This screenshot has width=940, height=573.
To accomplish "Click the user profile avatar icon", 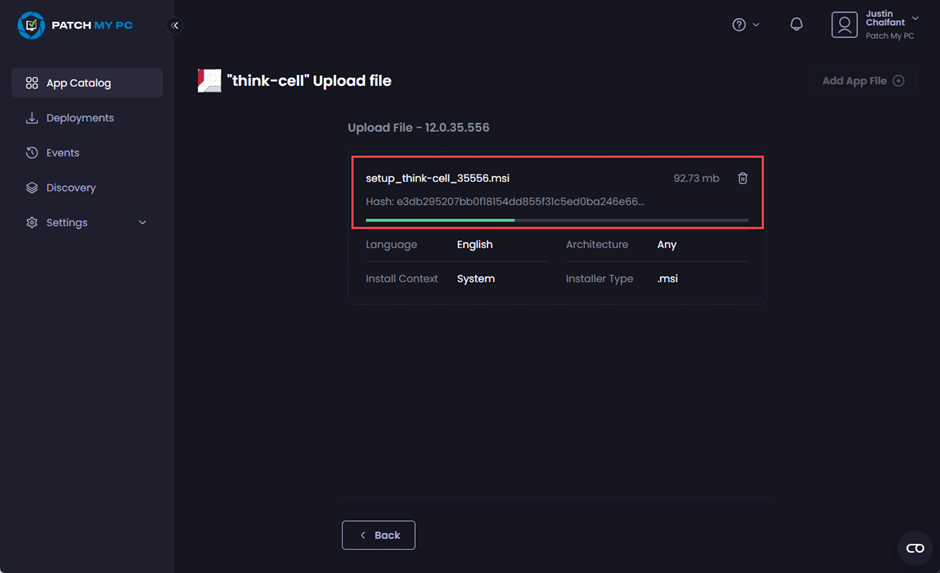I will (844, 25).
